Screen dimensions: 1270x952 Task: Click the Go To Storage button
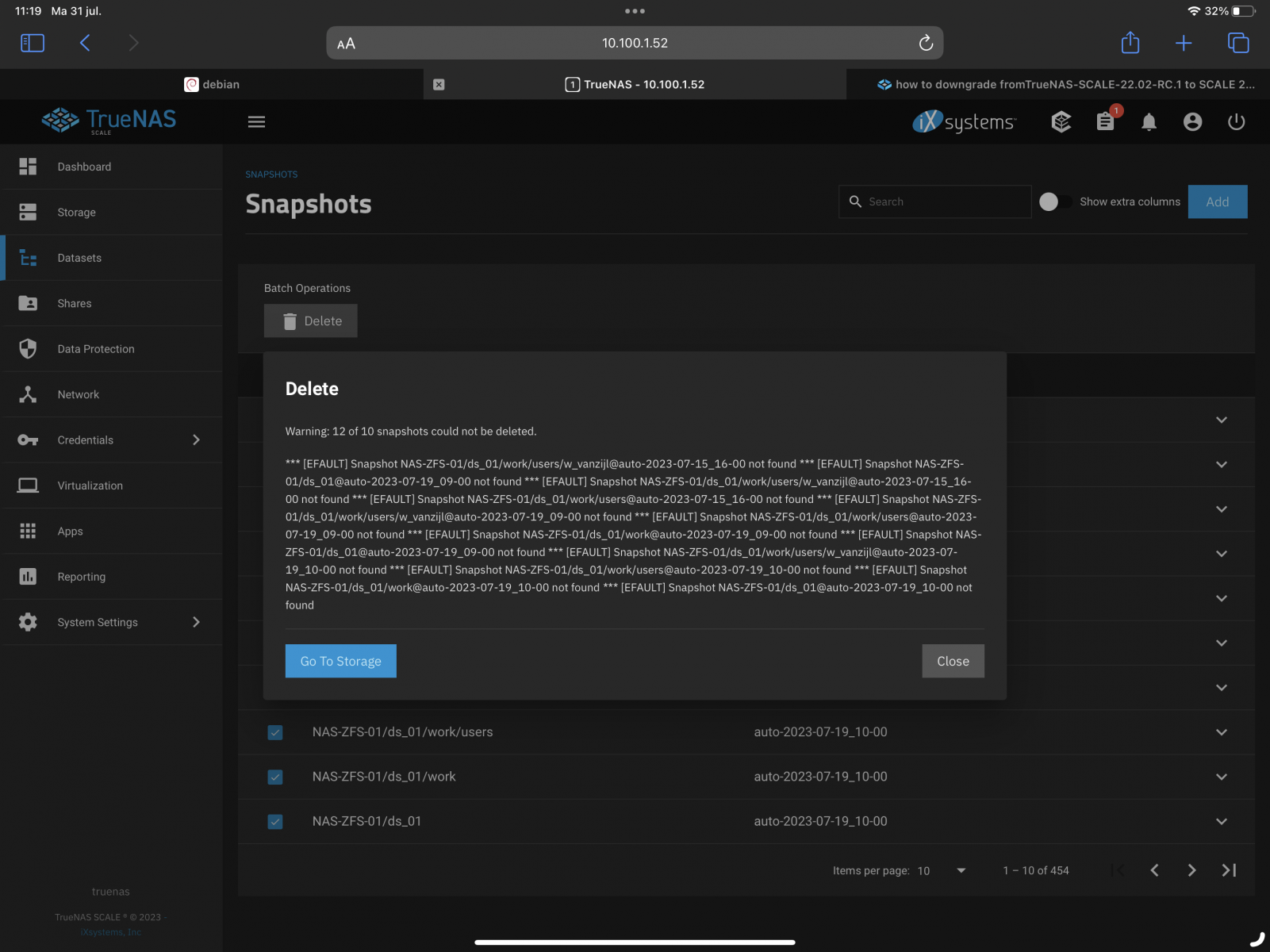[x=340, y=661]
